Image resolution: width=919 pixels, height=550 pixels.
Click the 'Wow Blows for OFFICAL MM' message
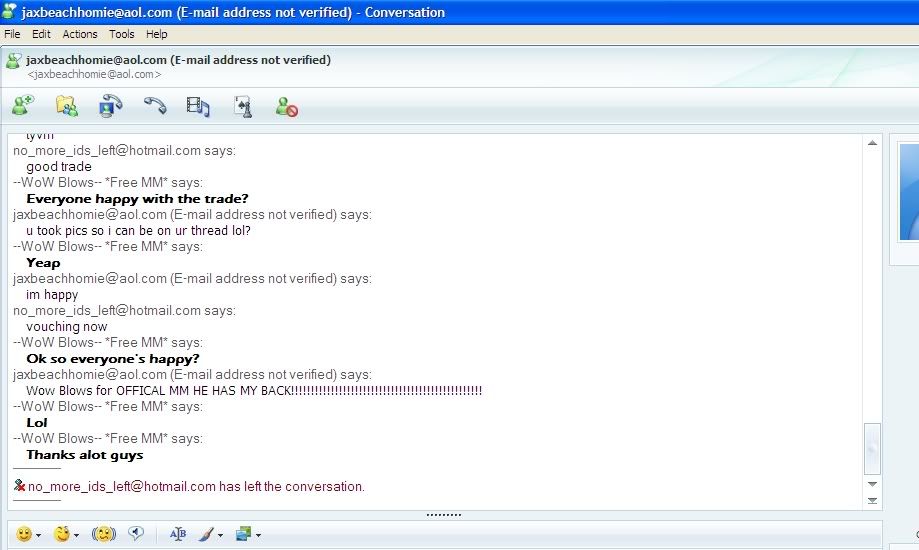tap(254, 391)
